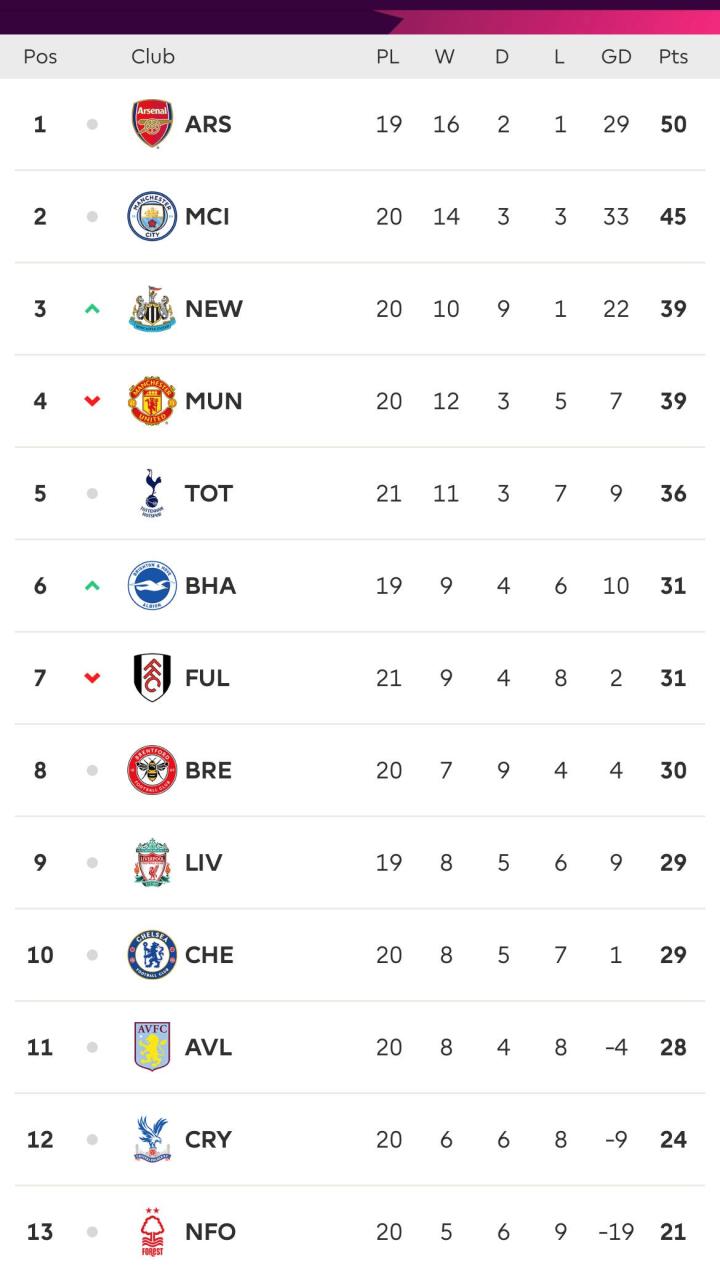Expand Man United's red down arrow
Screen dimensions: 720x1275
point(92,401)
